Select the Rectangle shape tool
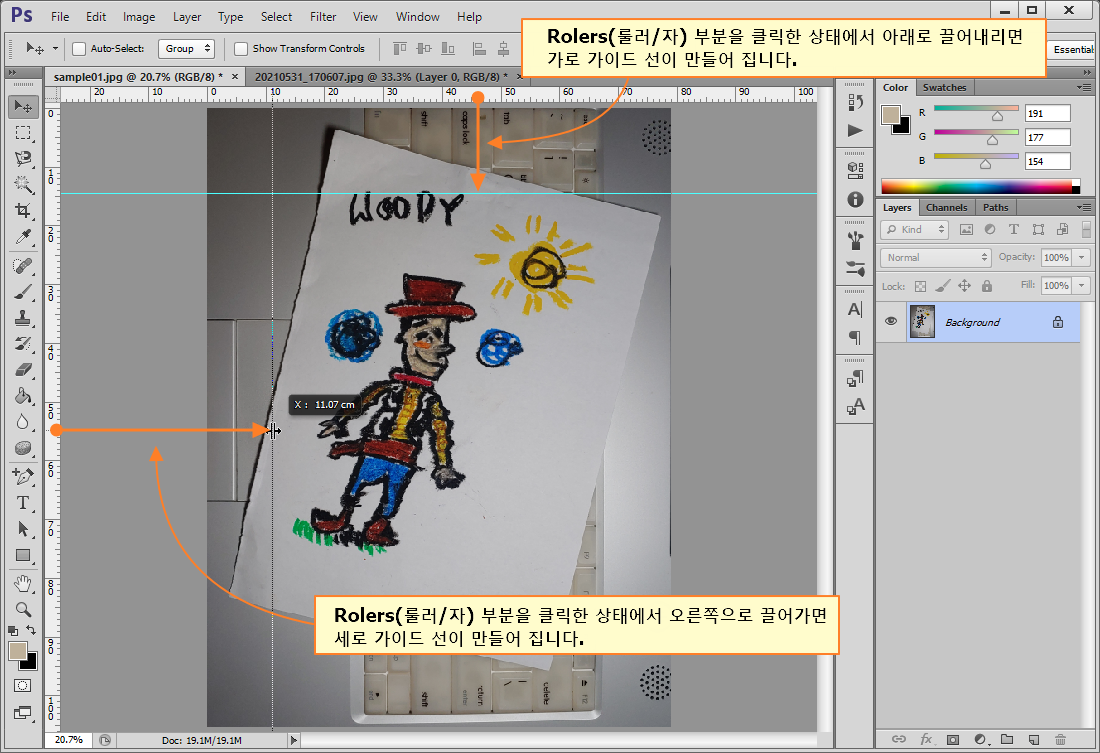The width and height of the screenshot is (1100, 753). point(23,555)
